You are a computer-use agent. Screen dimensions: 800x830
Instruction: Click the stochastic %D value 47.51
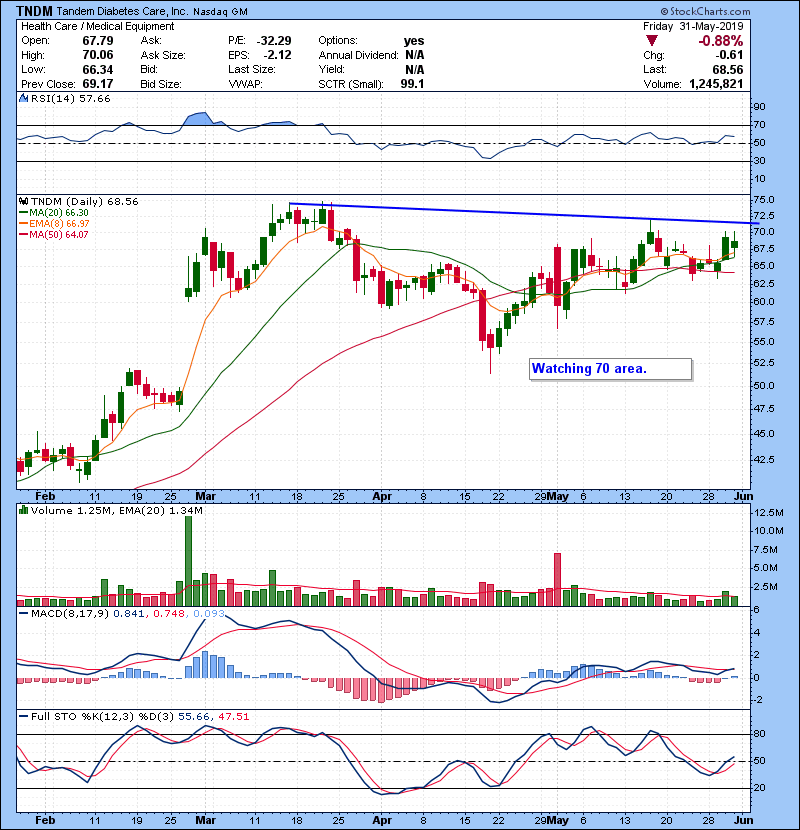(x=233, y=716)
